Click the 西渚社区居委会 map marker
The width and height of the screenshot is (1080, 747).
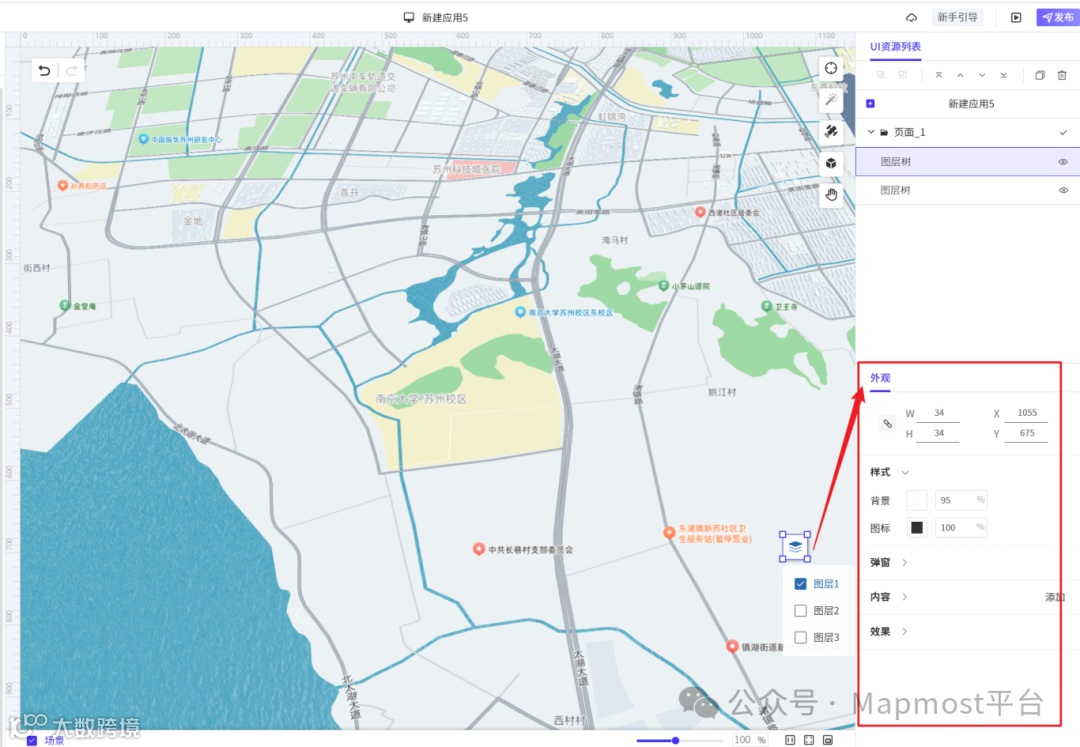point(700,212)
